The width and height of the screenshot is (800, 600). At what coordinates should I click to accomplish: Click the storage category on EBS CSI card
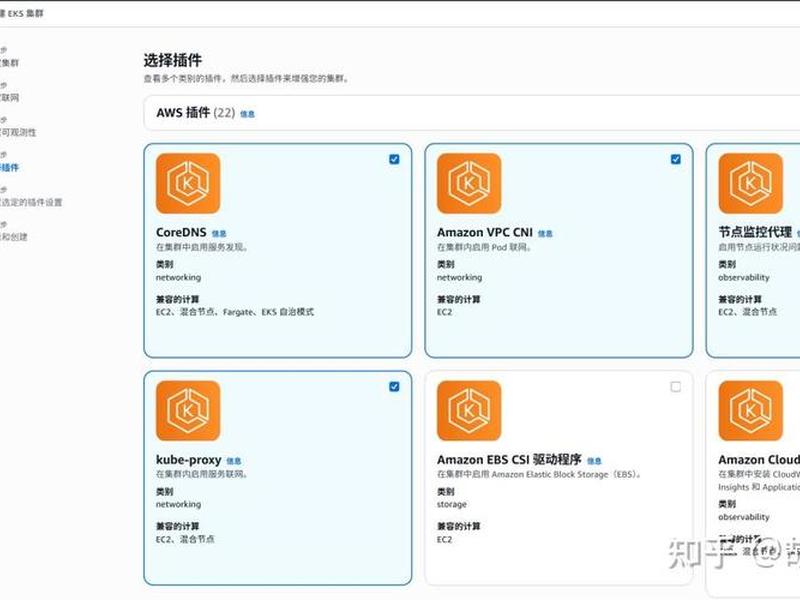(x=452, y=504)
